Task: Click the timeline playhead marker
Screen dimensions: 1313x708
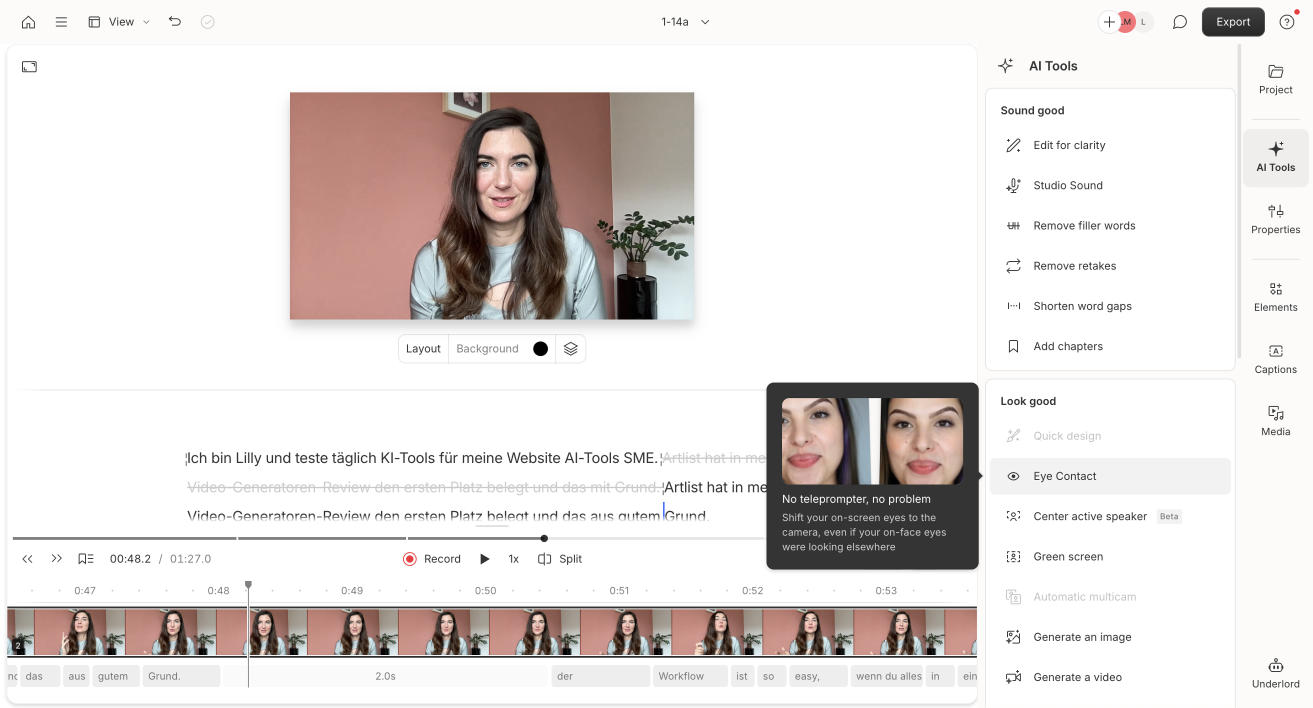Action: click(248, 585)
